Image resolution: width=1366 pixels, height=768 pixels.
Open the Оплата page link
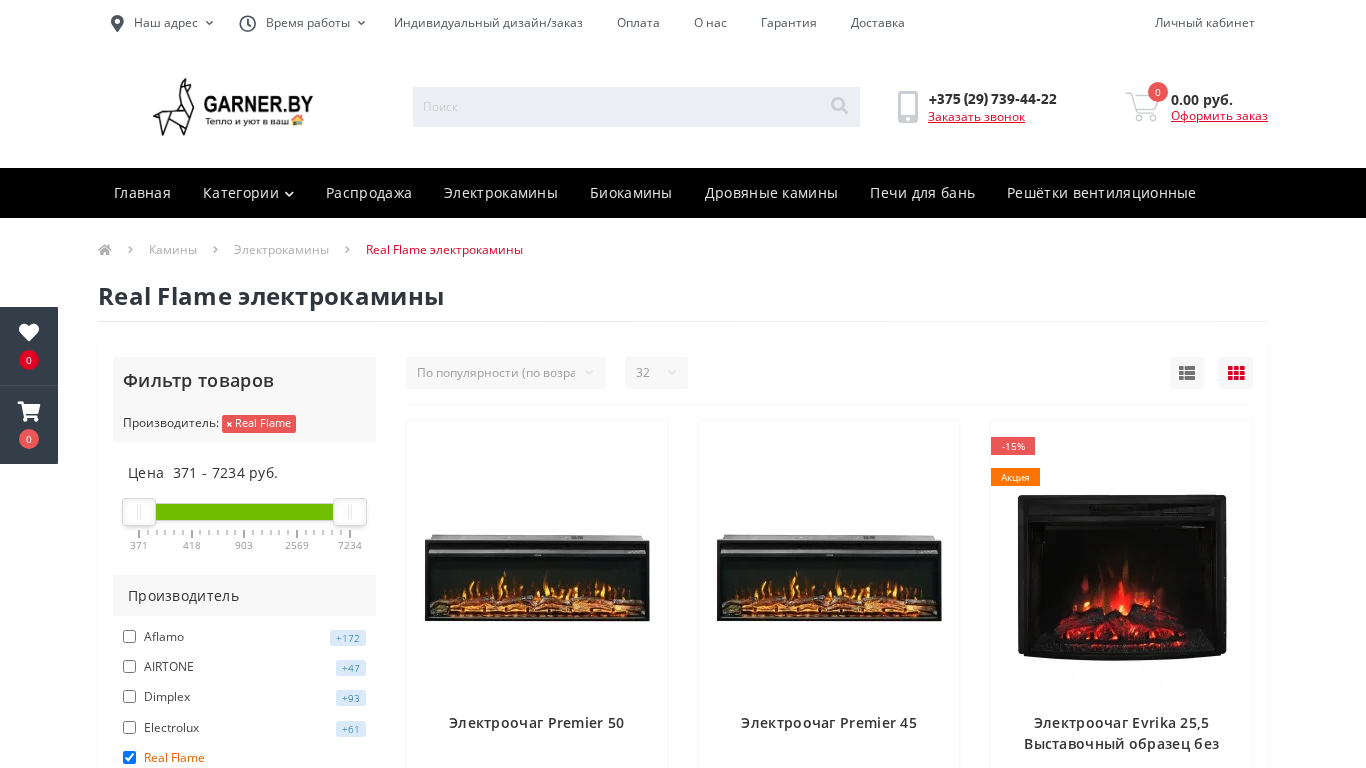pos(638,23)
